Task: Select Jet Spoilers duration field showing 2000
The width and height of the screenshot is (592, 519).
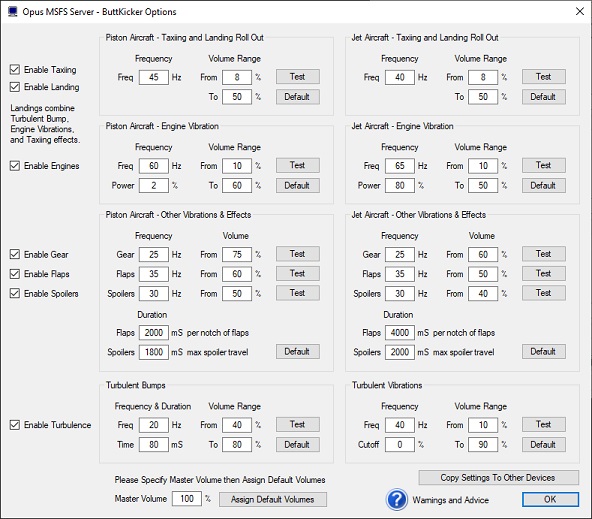Action: point(400,352)
